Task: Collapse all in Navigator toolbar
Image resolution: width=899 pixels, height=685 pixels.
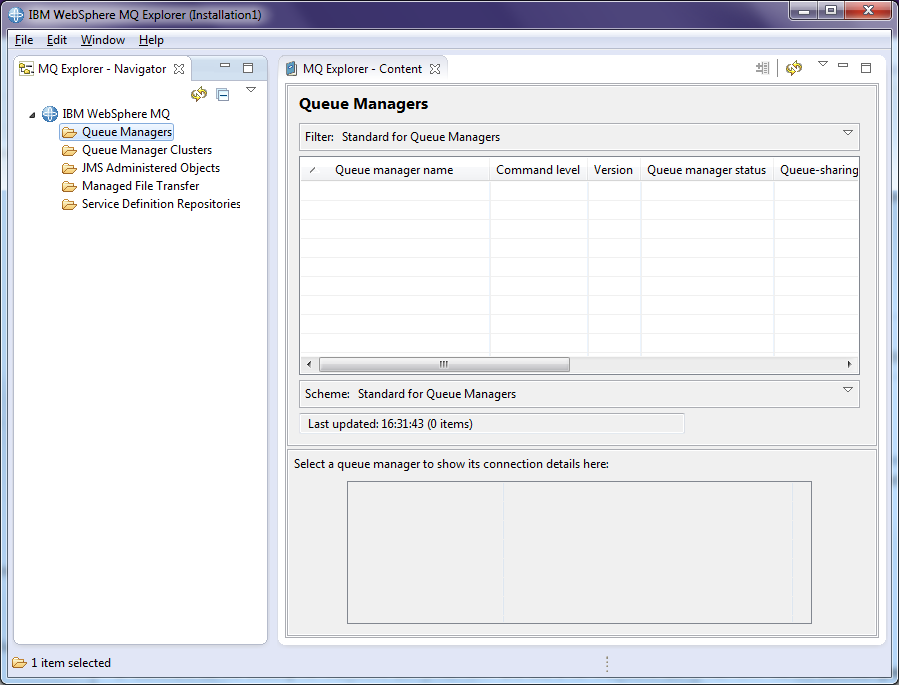Action: (223, 95)
